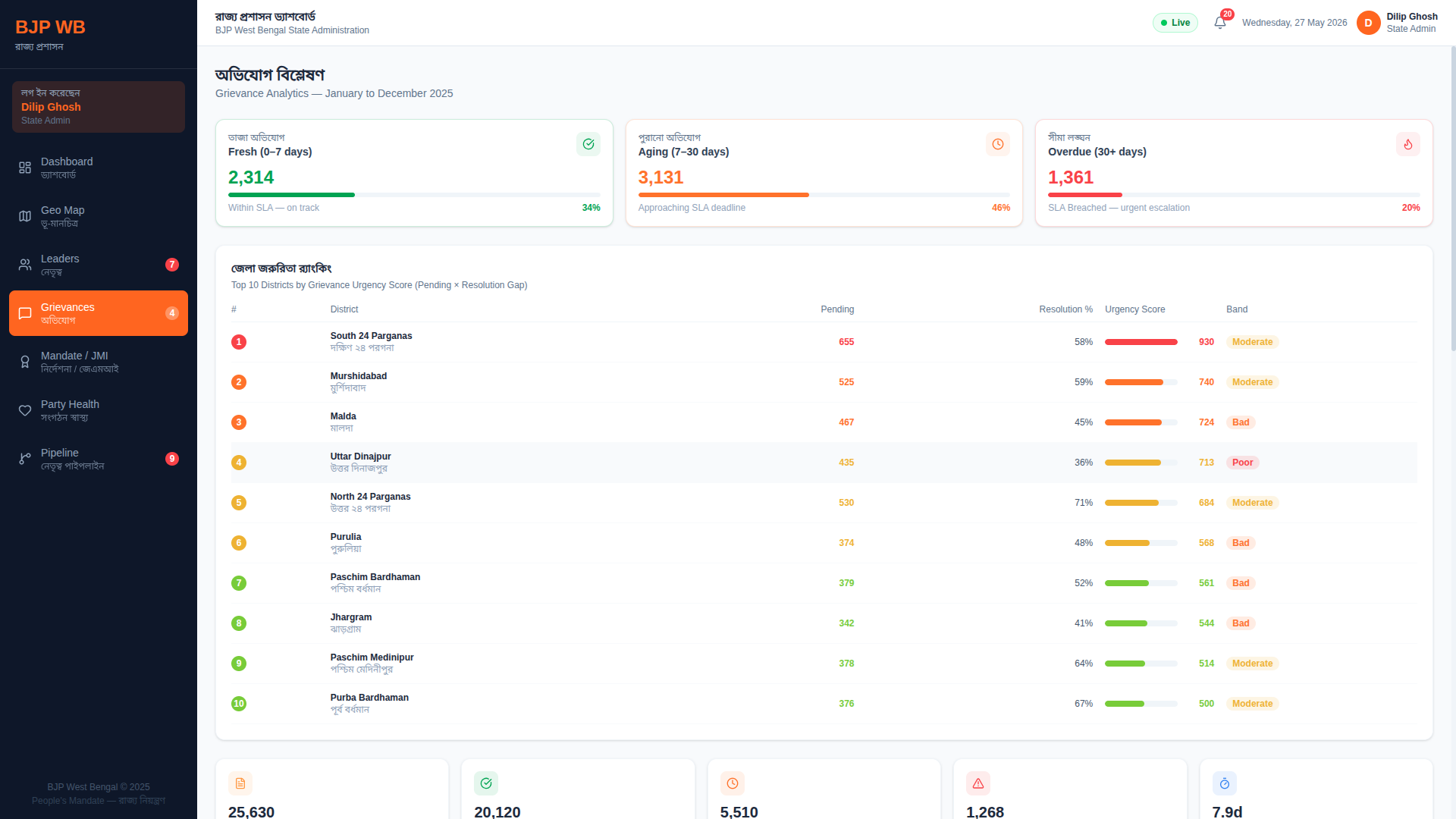Click the Overdue grievances flame icon
1456x819 pixels.
tap(1408, 144)
